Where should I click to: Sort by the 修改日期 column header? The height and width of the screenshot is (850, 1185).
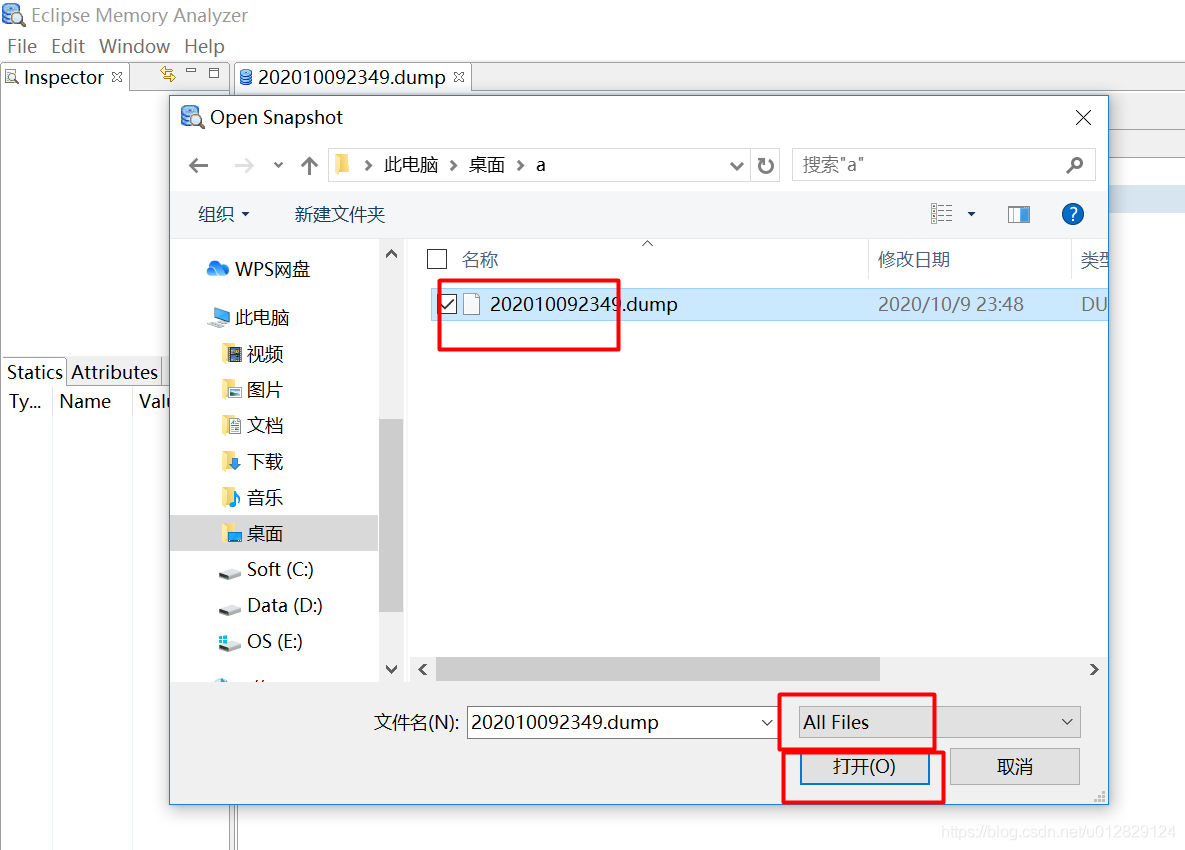click(x=914, y=259)
